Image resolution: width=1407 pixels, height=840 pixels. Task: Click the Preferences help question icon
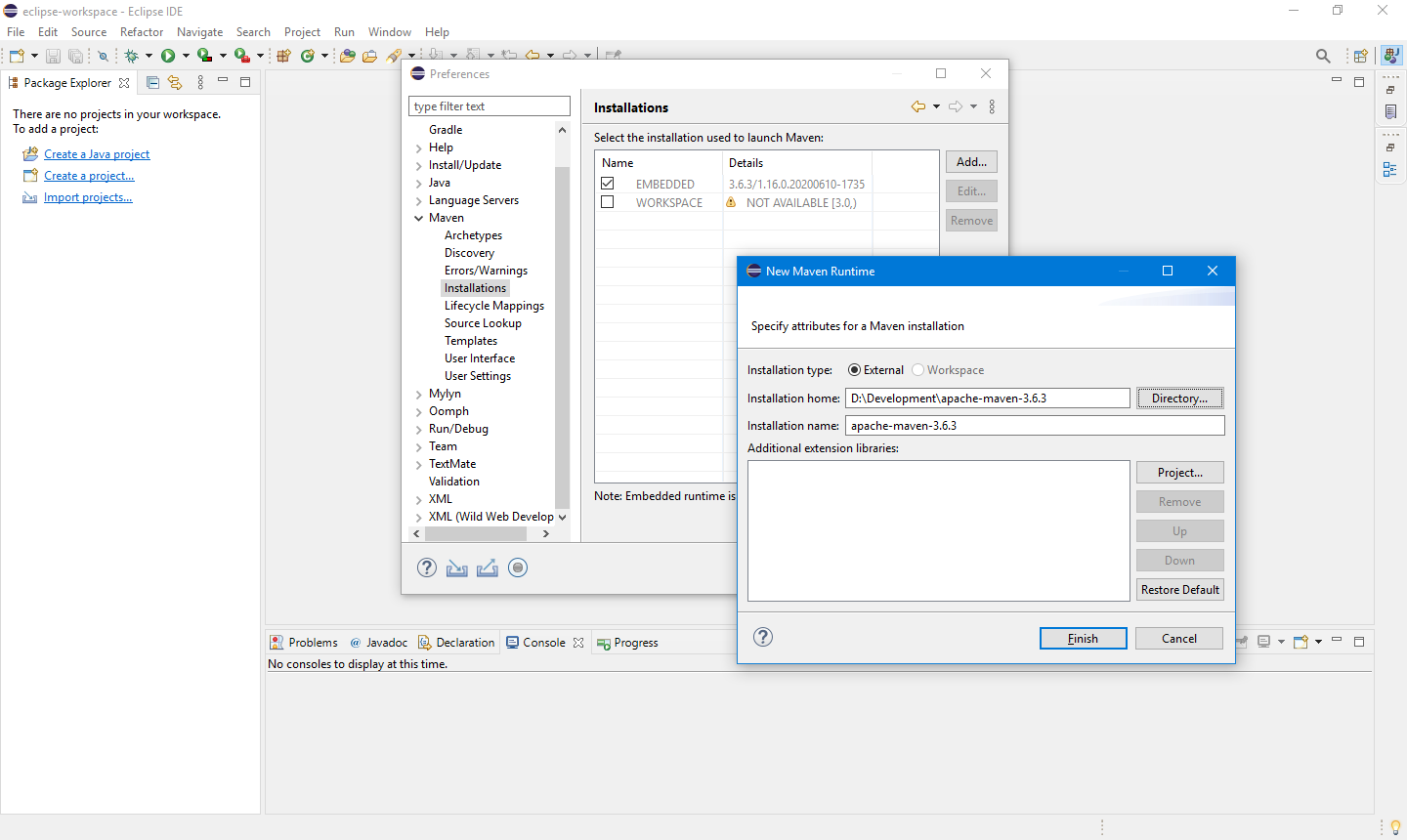[x=427, y=567]
